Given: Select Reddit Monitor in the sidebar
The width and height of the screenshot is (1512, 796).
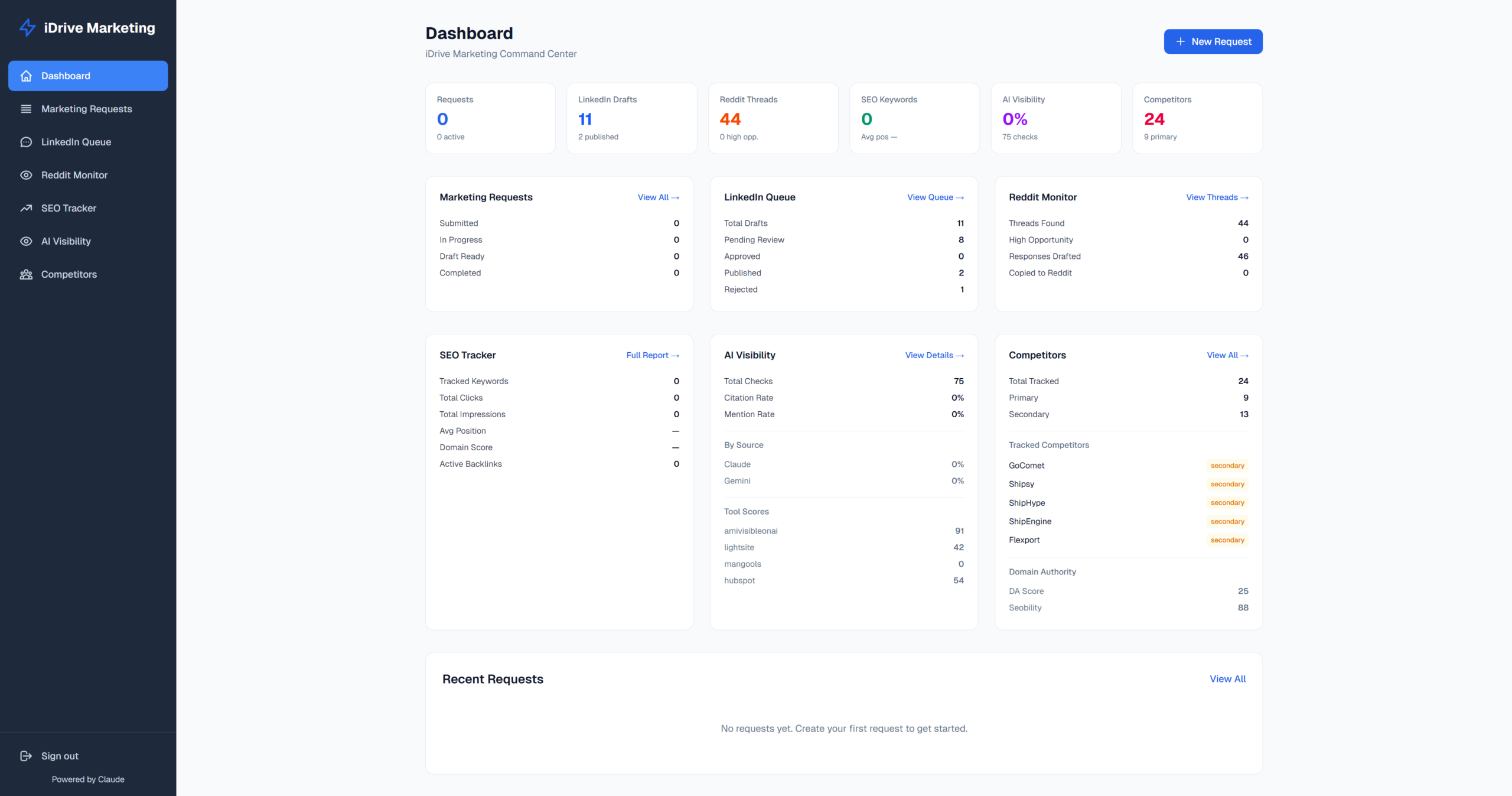Looking at the screenshot, I should pos(88,175).
